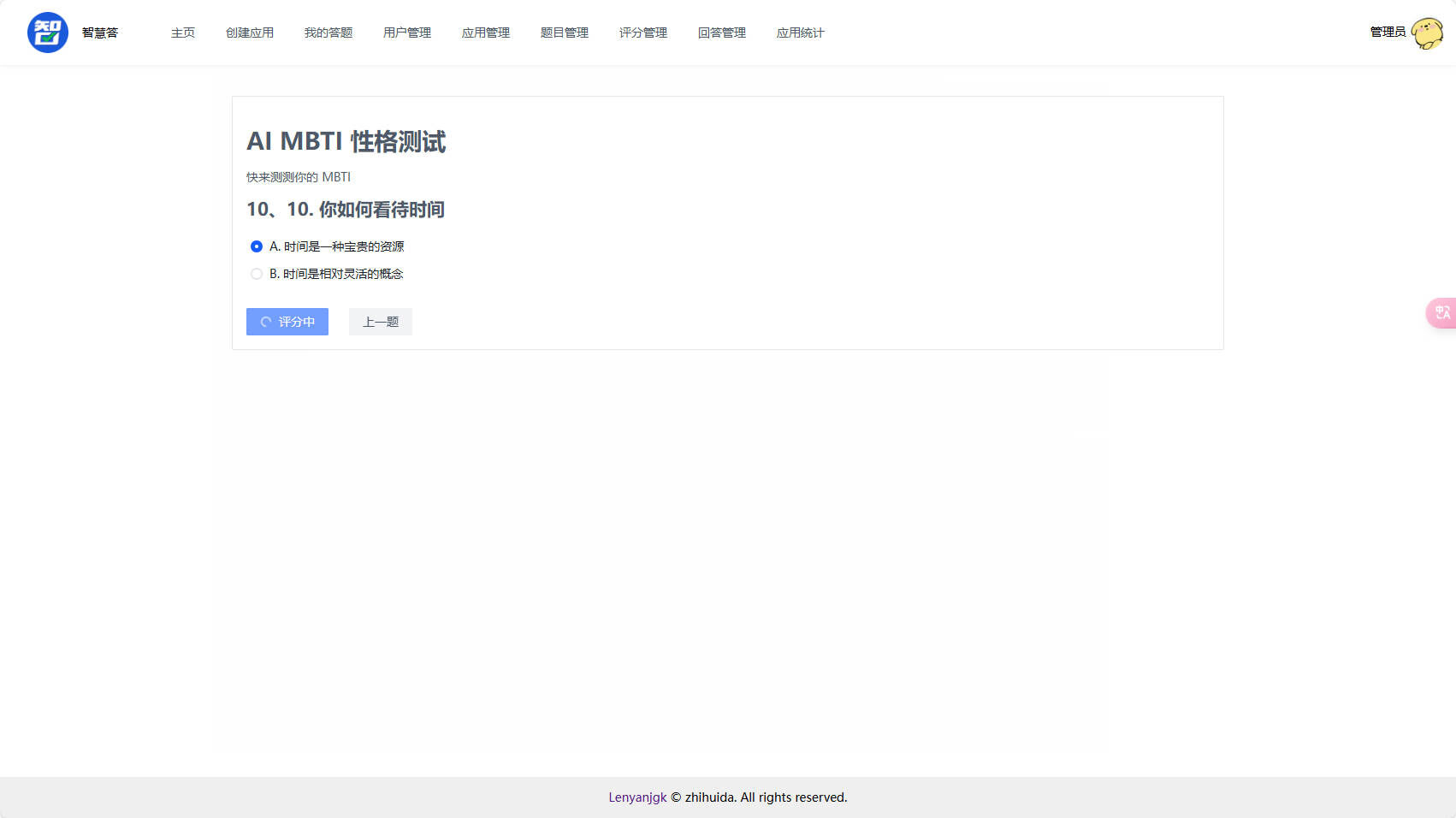Open the 回答管理 section
The height and width of the screenshot is (818, 1456).
pos(721,33)
